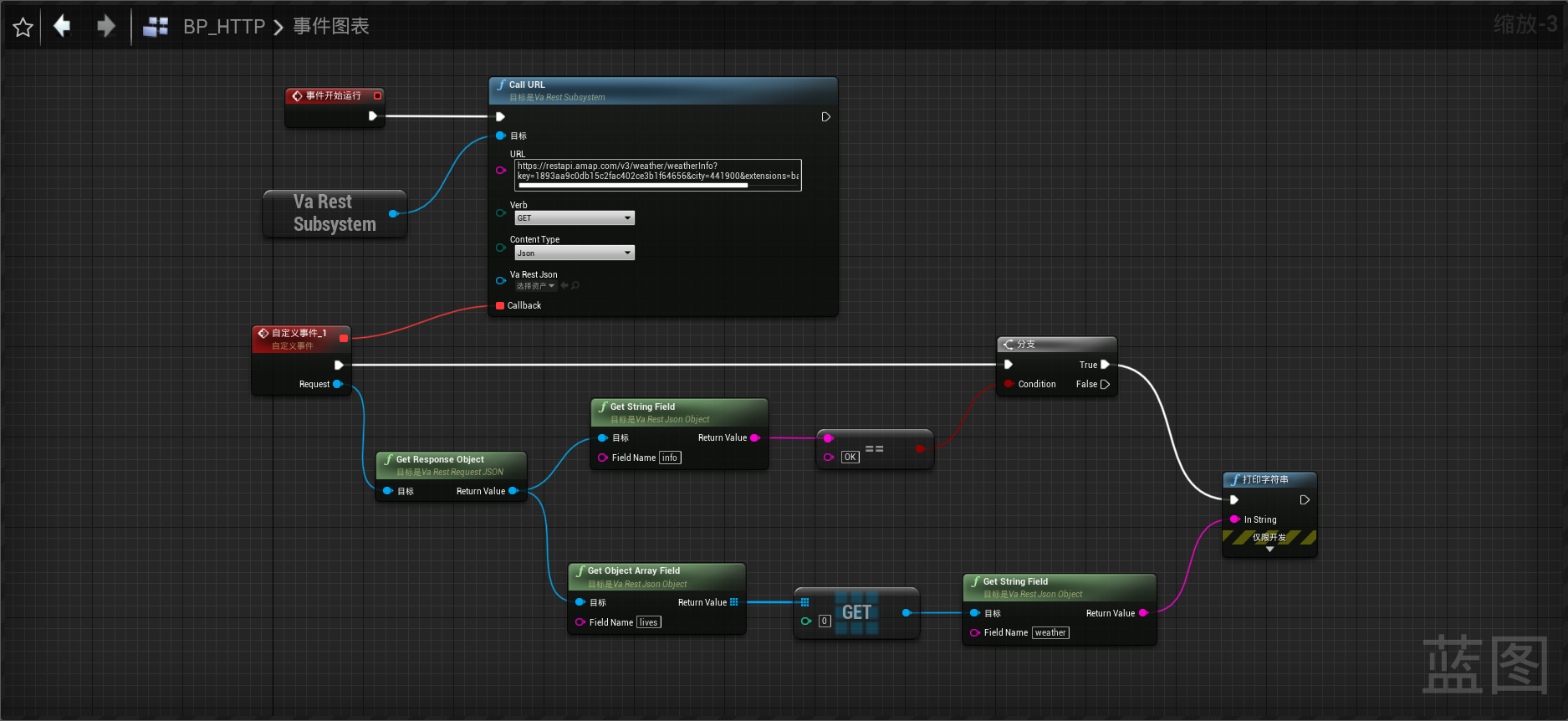1568x721 pixels.
Task: Expand 打印字符串 advanced options arrow
Action: pyautogui.click(x=1269, y=550)
